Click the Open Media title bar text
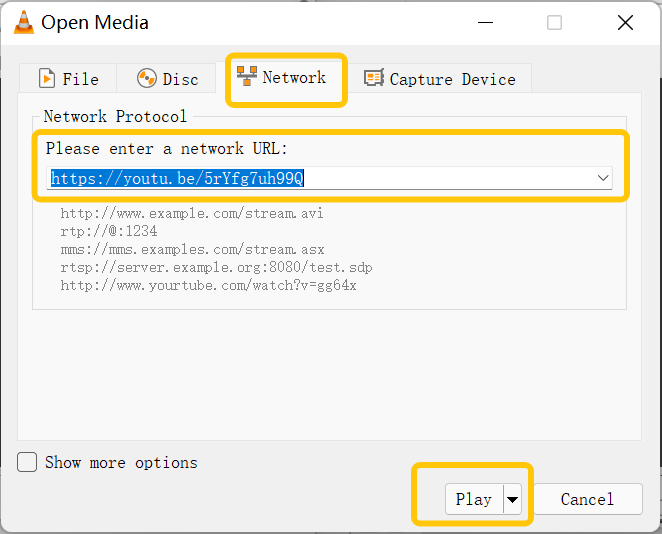 (x=95, y=22)
